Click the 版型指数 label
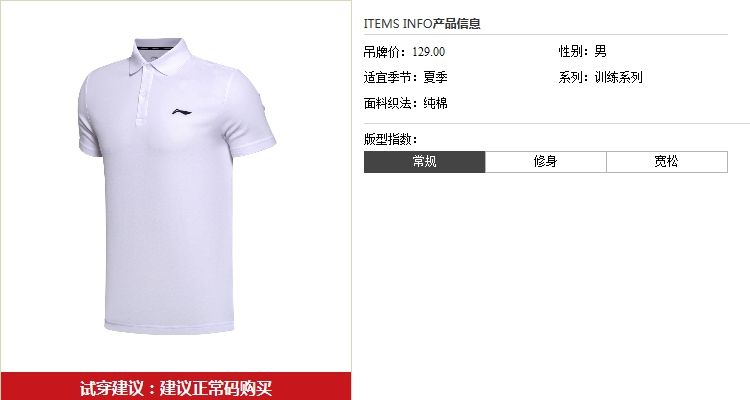 click(390, 139)
